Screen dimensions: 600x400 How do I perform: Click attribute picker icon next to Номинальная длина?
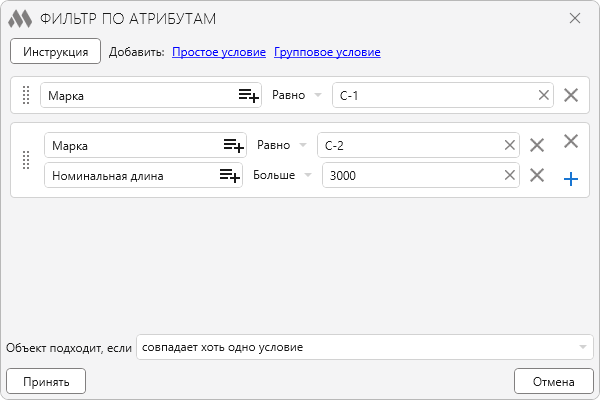(x=230, y=176)
